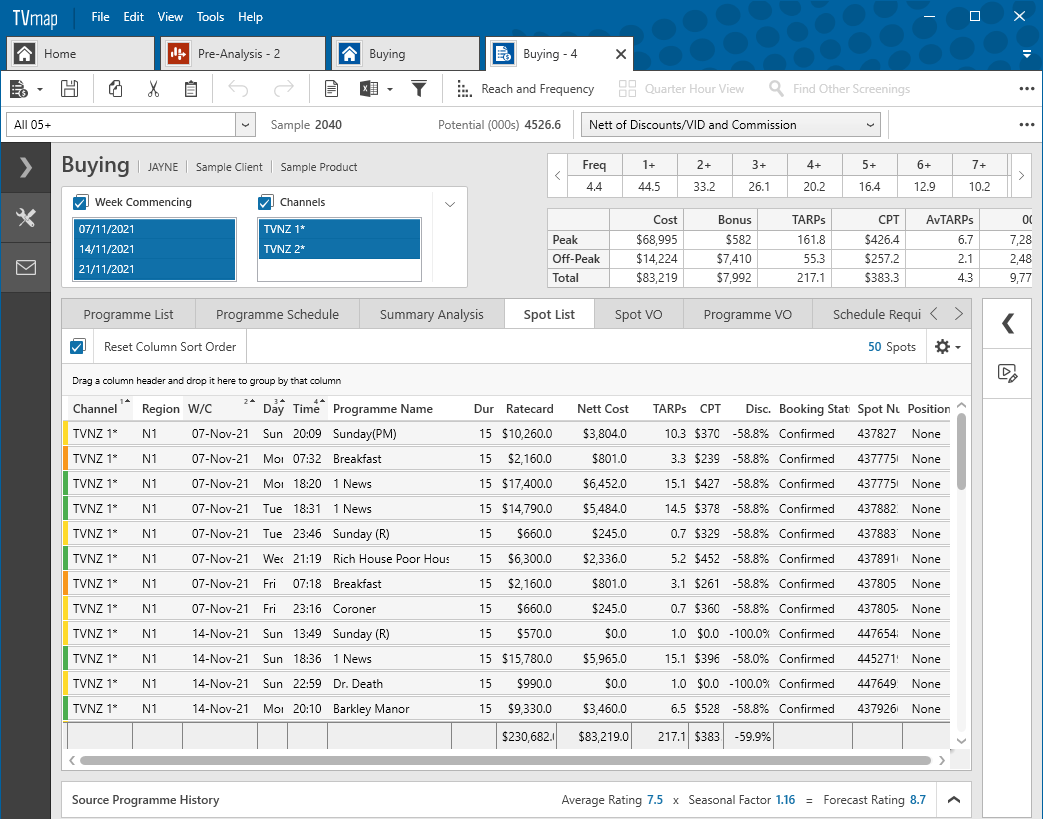Viewport: 1043px width, 819px height.
Task: Open spot list settings gear
Action: 948,347
